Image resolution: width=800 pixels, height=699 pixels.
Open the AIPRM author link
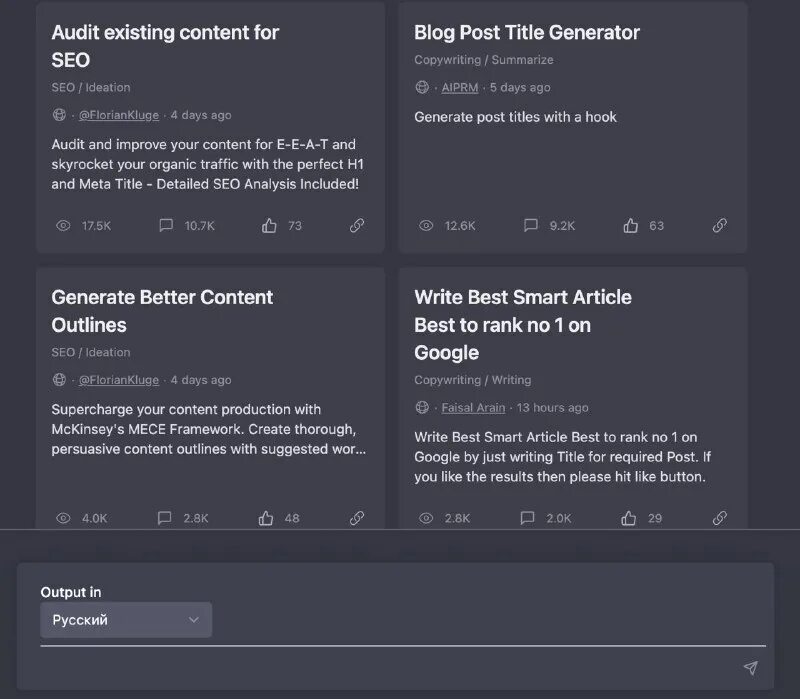click(459, 87)
